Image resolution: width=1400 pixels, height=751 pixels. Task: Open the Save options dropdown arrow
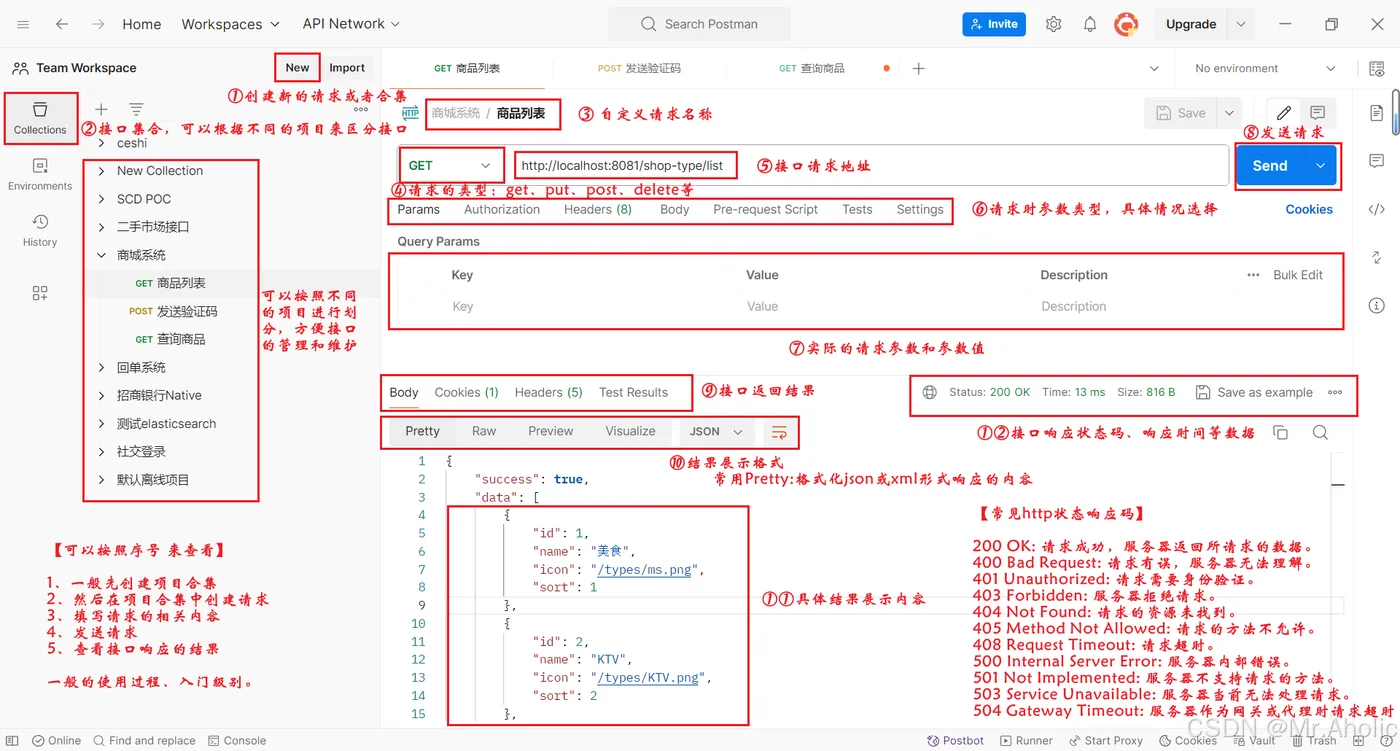pos(1229,113)
